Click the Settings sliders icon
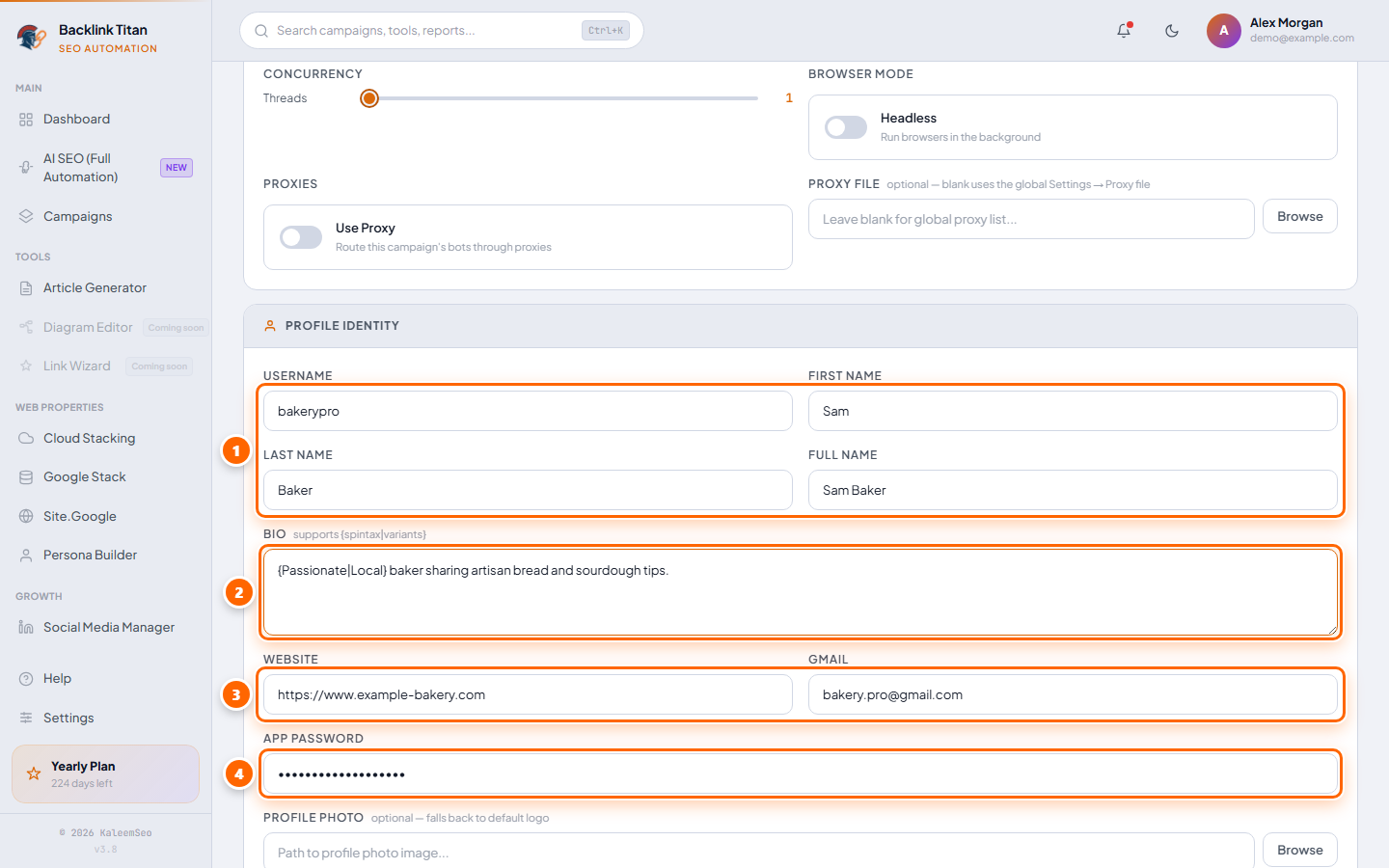The image size is (1389, 868). (x=26, y=719)
